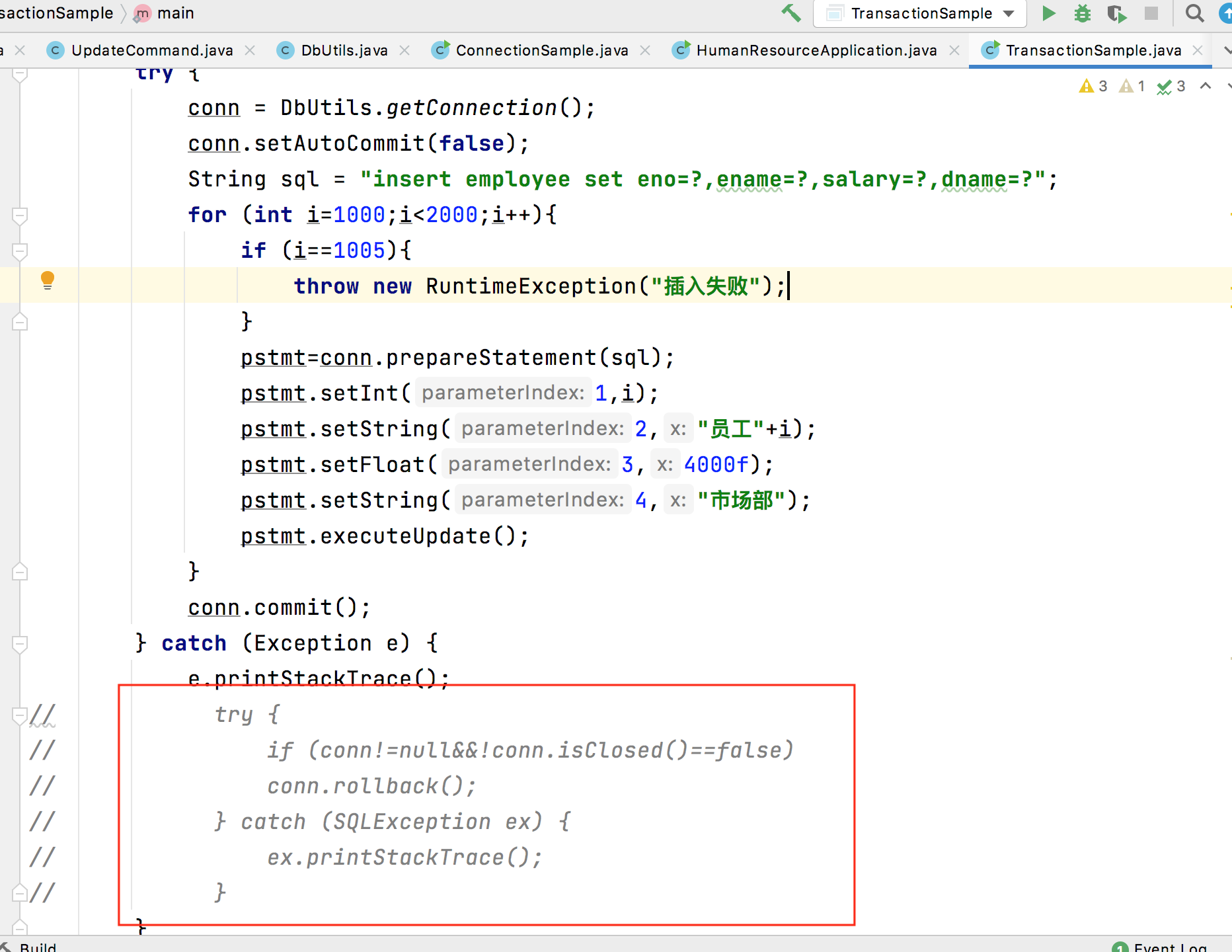
Task: Click the Build hammer icon in toolbar
Action: 791,13
